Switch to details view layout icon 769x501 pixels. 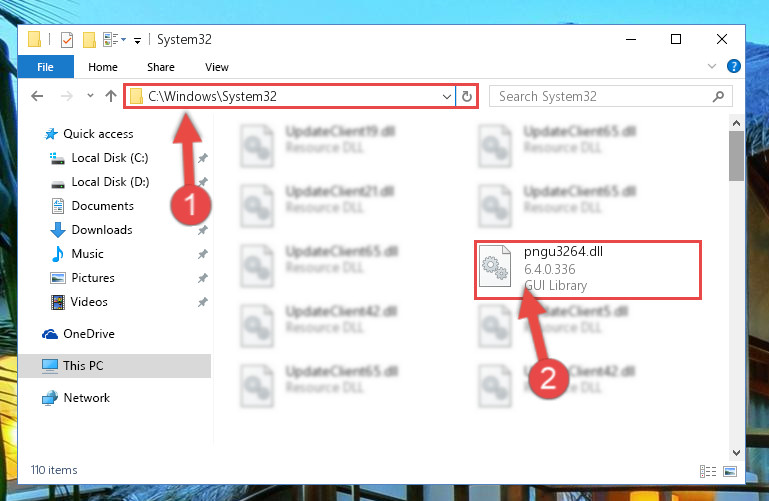pyautogui.click(x=708, y=471)
